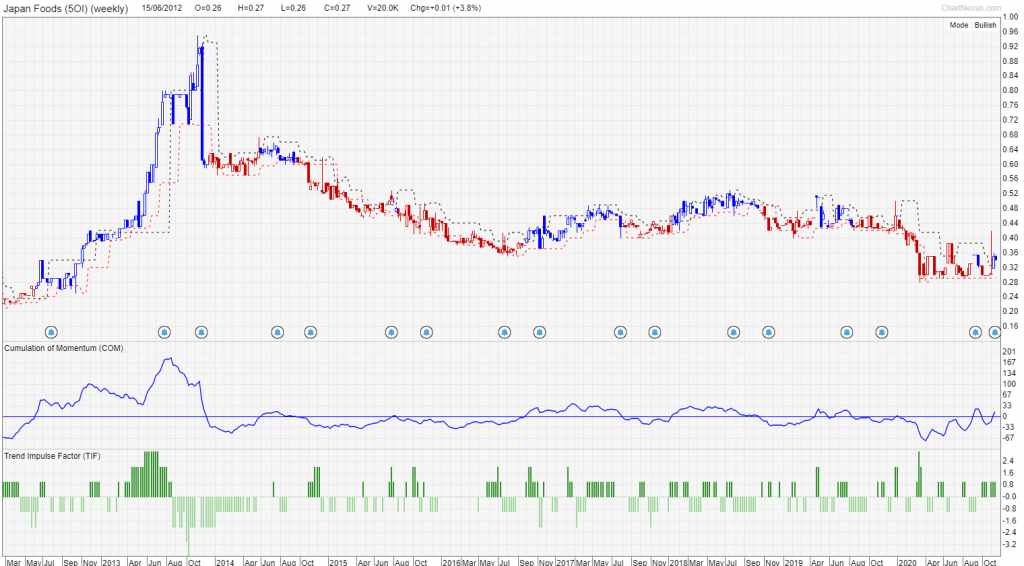Click the 2.4 value on TIF axis
The image size is (1024, 566).
pyautogui.click(x=1010, y=461)
